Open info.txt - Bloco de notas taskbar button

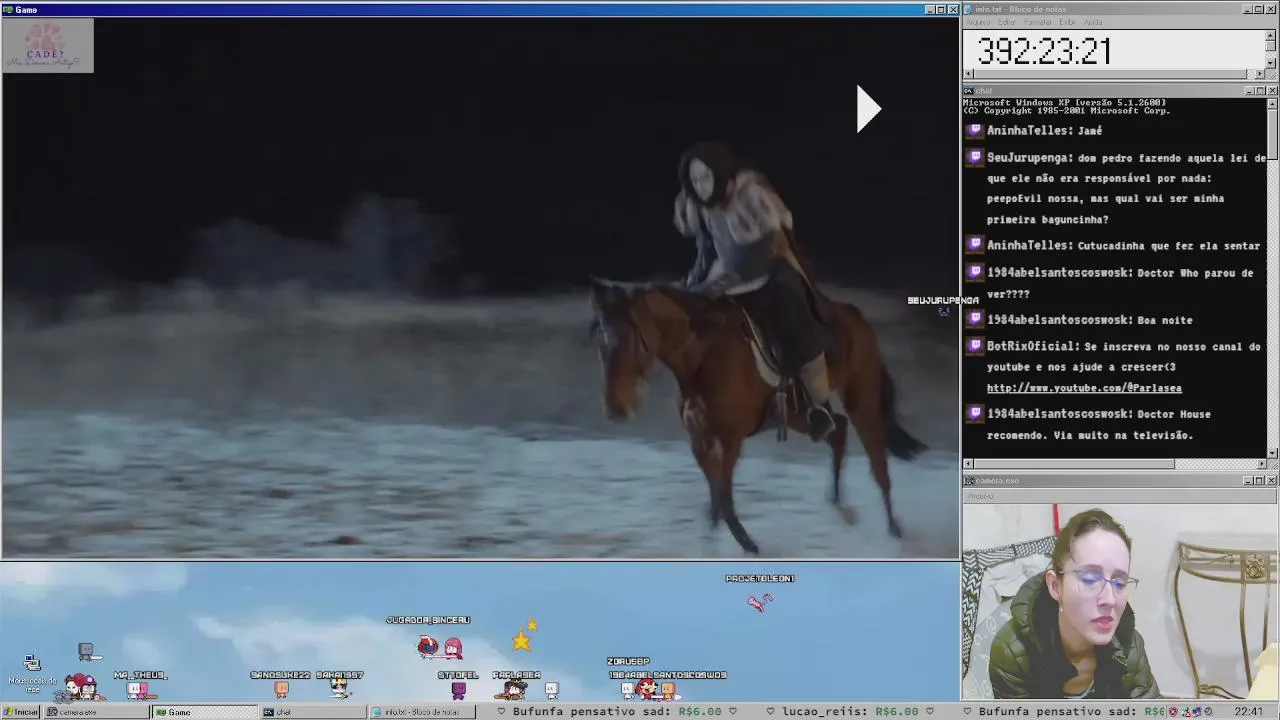[x=422, y=712]
